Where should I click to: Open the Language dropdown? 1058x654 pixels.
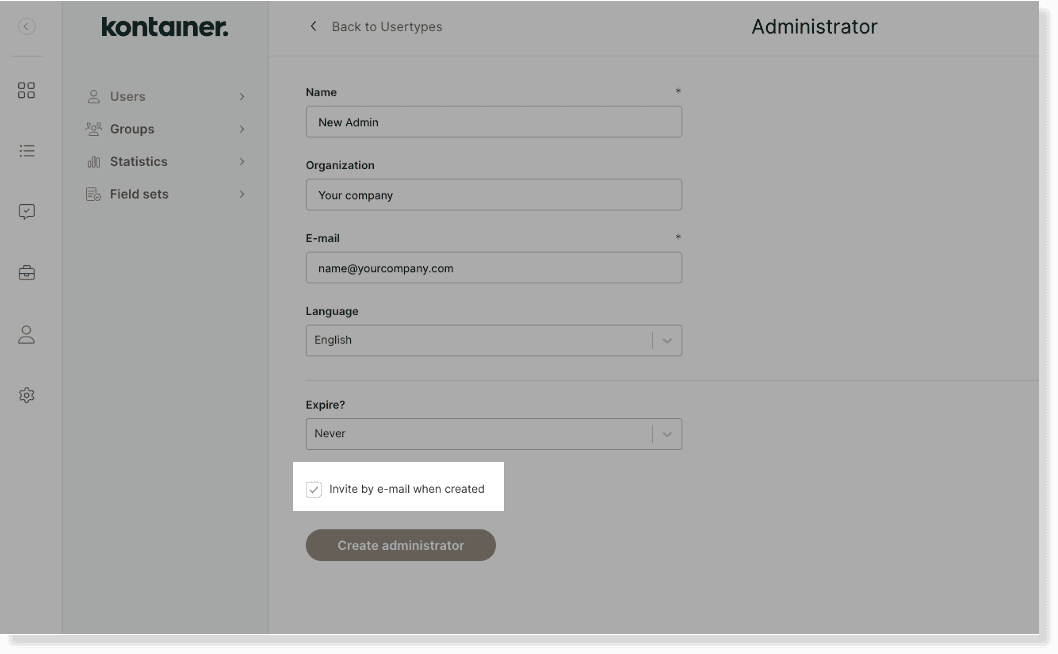666,340
